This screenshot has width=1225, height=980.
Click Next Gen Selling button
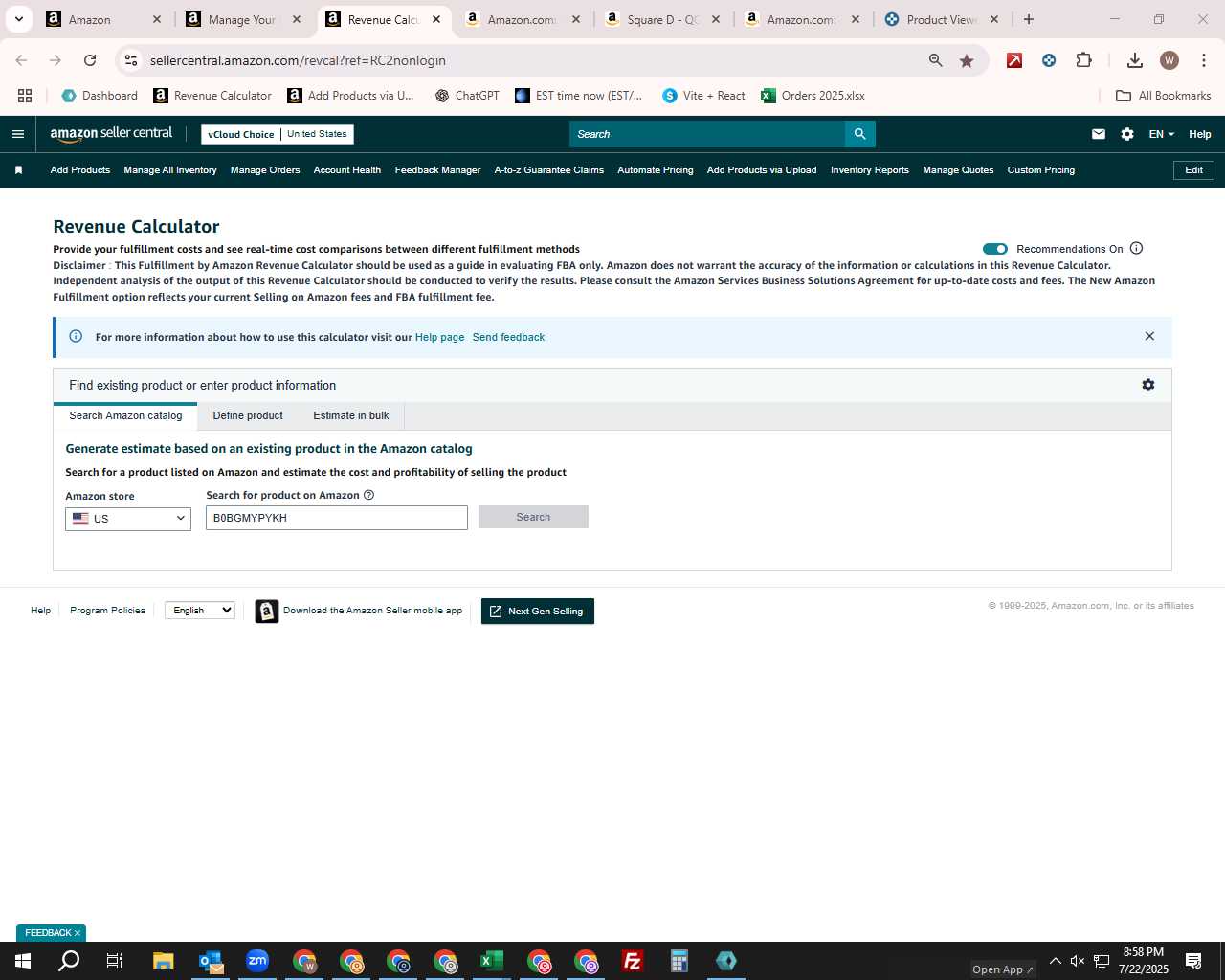(538, 611)
